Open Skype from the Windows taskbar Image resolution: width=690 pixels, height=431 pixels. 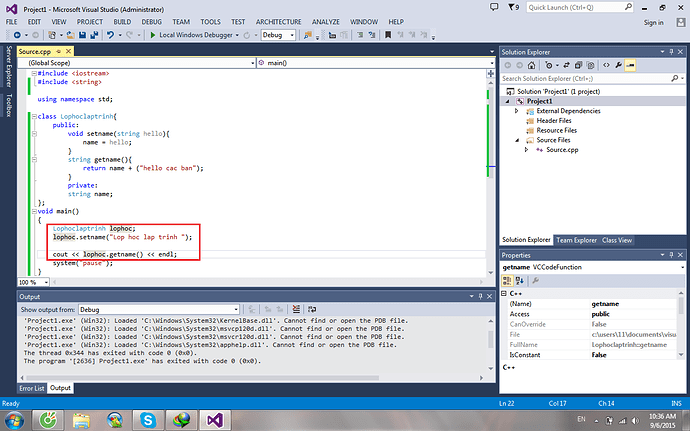[x=149, y=418]
